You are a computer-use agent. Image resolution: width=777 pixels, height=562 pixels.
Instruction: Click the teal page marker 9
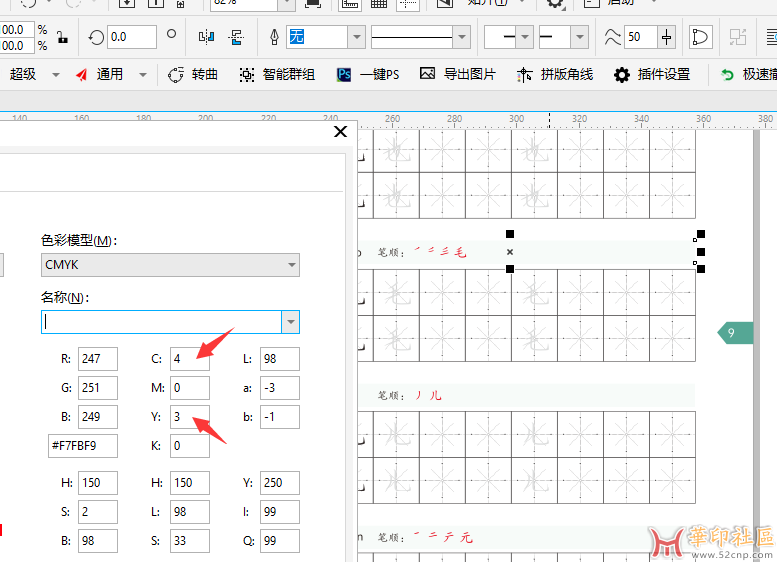click(x=735, y=333)
